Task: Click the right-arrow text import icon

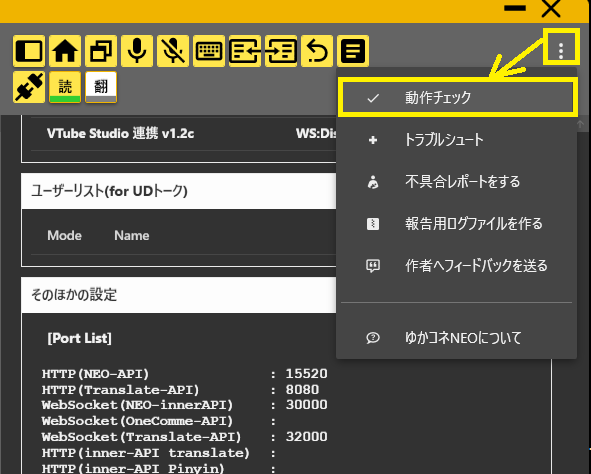Action: tap(281, 51)
